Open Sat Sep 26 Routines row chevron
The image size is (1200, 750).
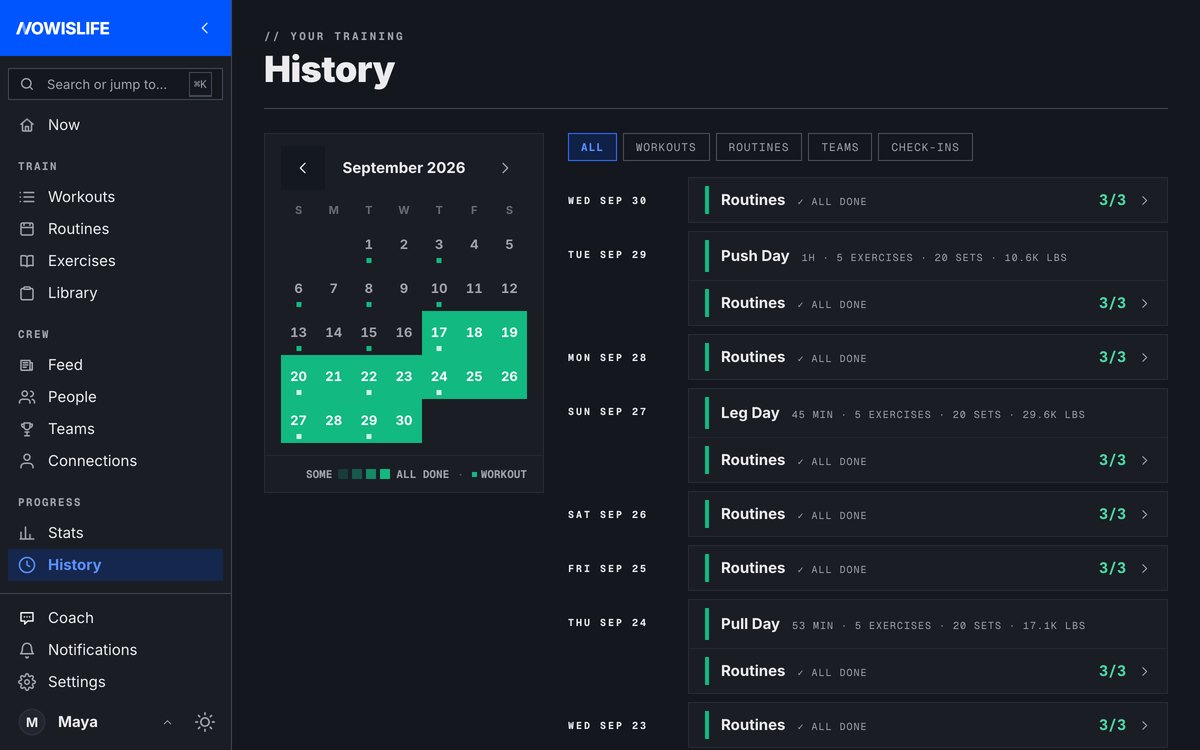click(1145, 514)
